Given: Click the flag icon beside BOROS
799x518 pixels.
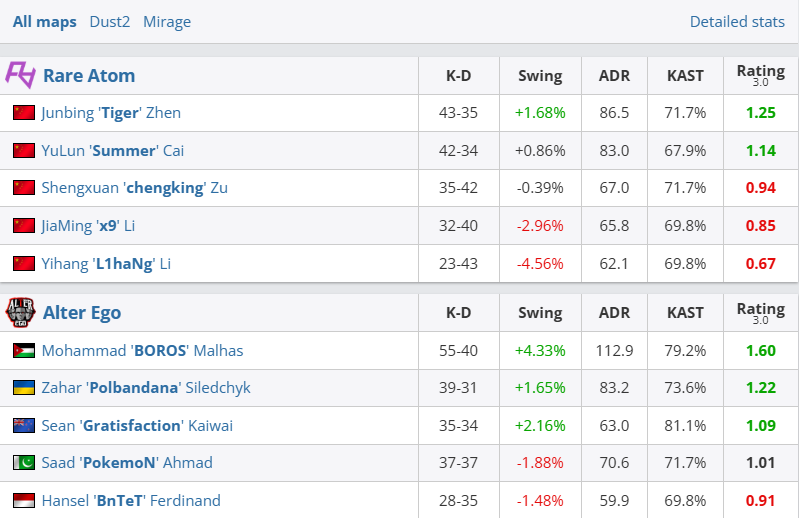Looking at the screenshot, I should point(24,351).
